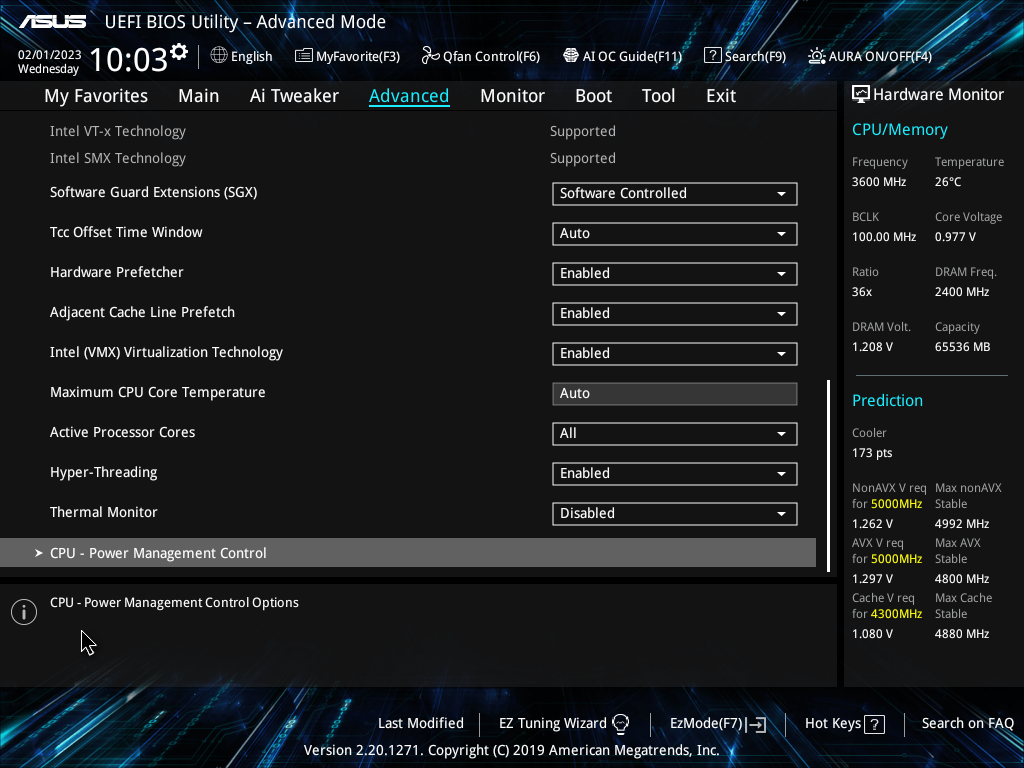Click the Thermal Monitor label

[104, 512]
